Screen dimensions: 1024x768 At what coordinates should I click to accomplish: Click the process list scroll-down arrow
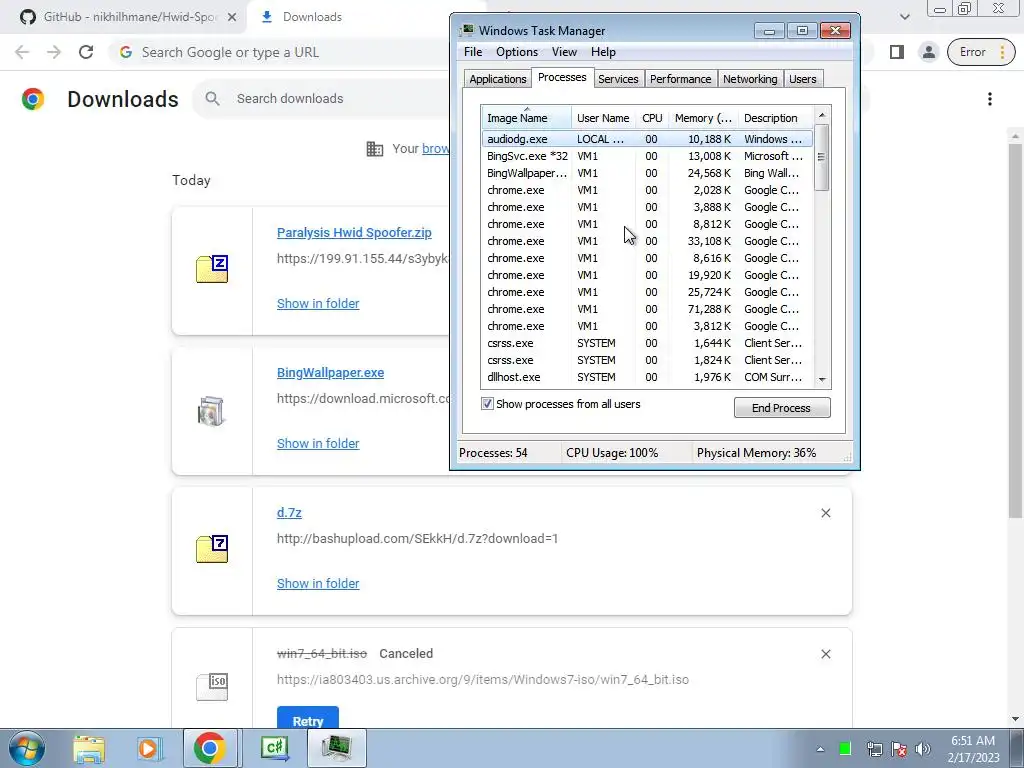pyautogui.click(x=822, y=379)
